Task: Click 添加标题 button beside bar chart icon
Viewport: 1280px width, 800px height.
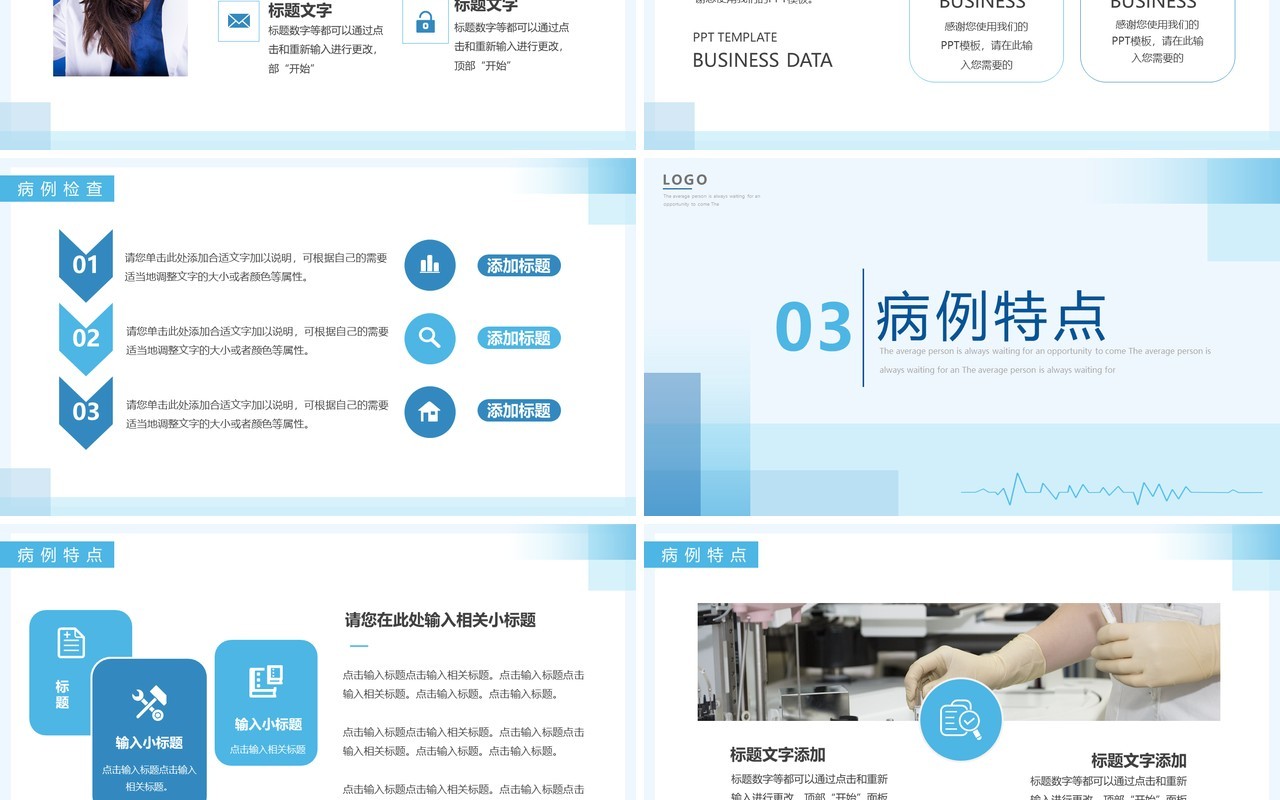Action: point(519,266)
